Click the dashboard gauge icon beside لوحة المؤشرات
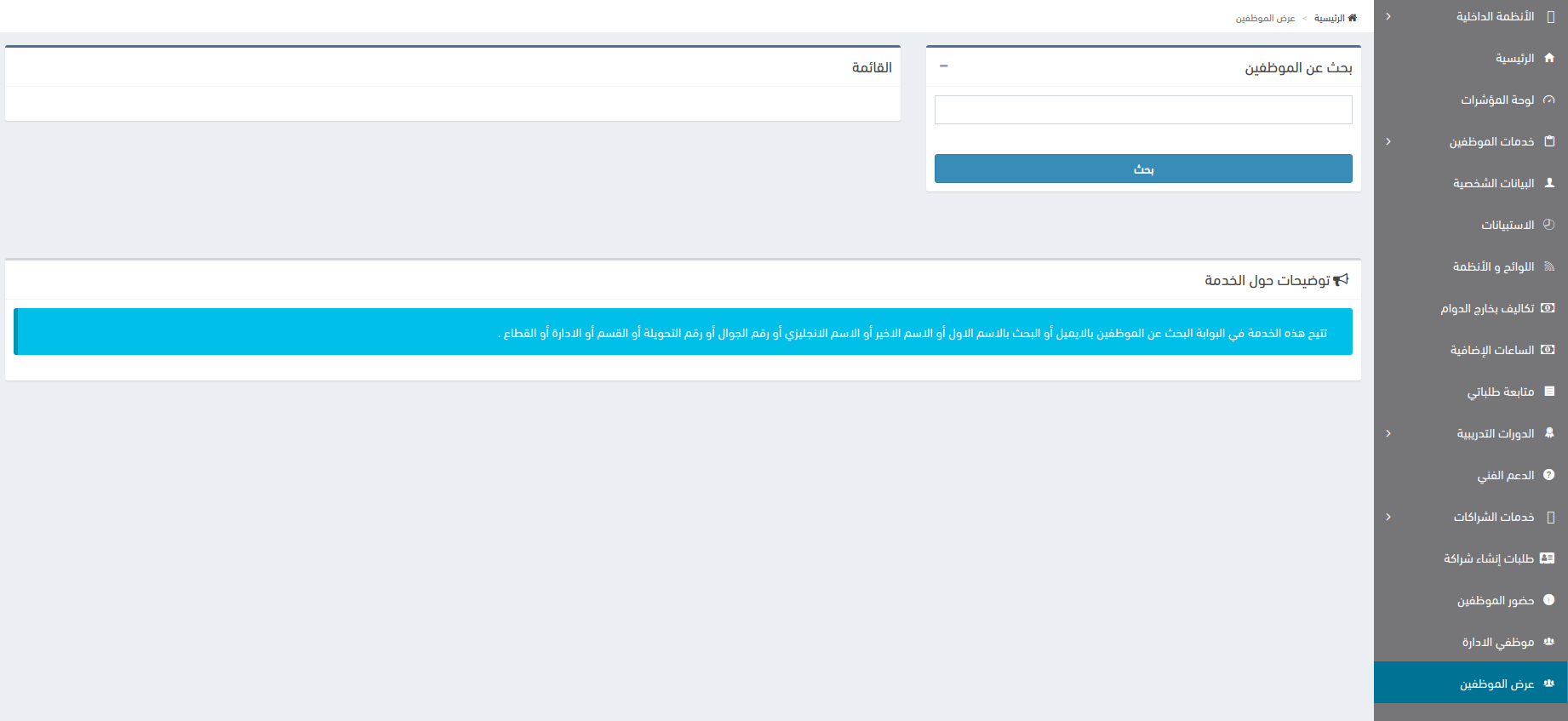 (1548, 100)
